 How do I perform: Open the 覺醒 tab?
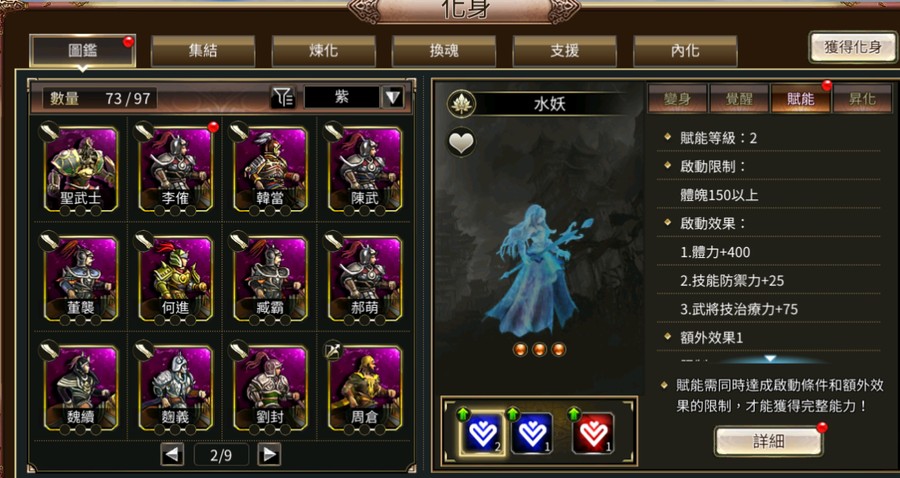point(739,99)
